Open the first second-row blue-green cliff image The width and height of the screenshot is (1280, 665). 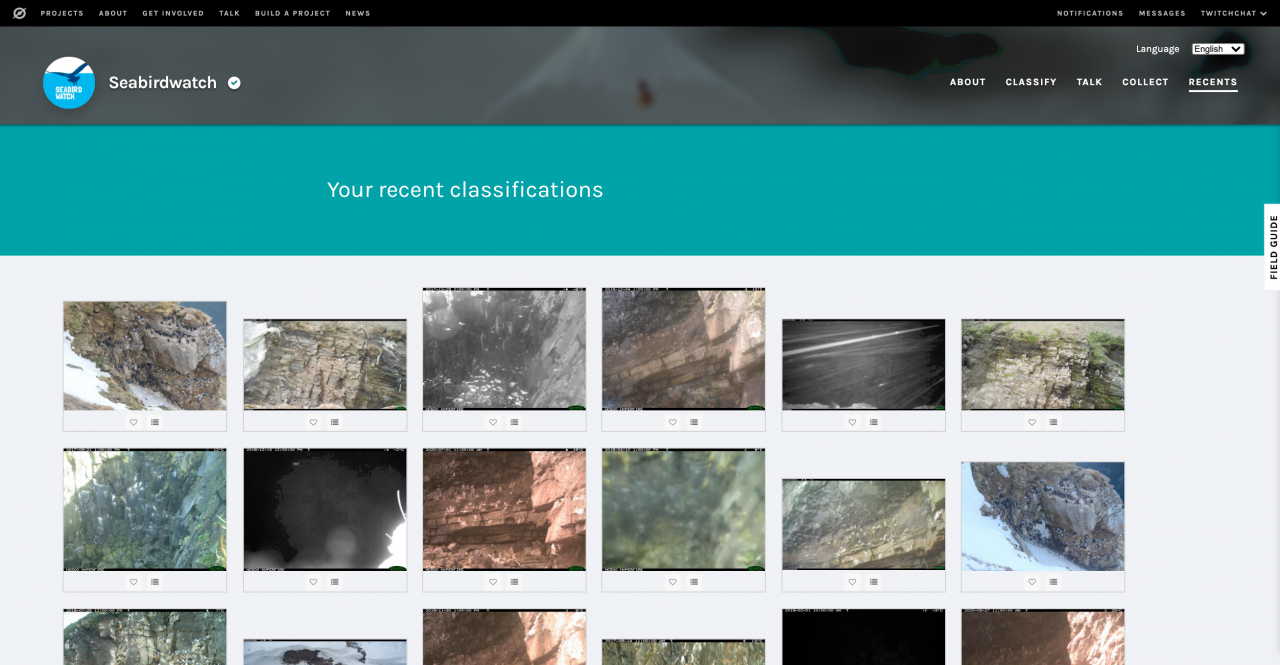tap(145, 509)
